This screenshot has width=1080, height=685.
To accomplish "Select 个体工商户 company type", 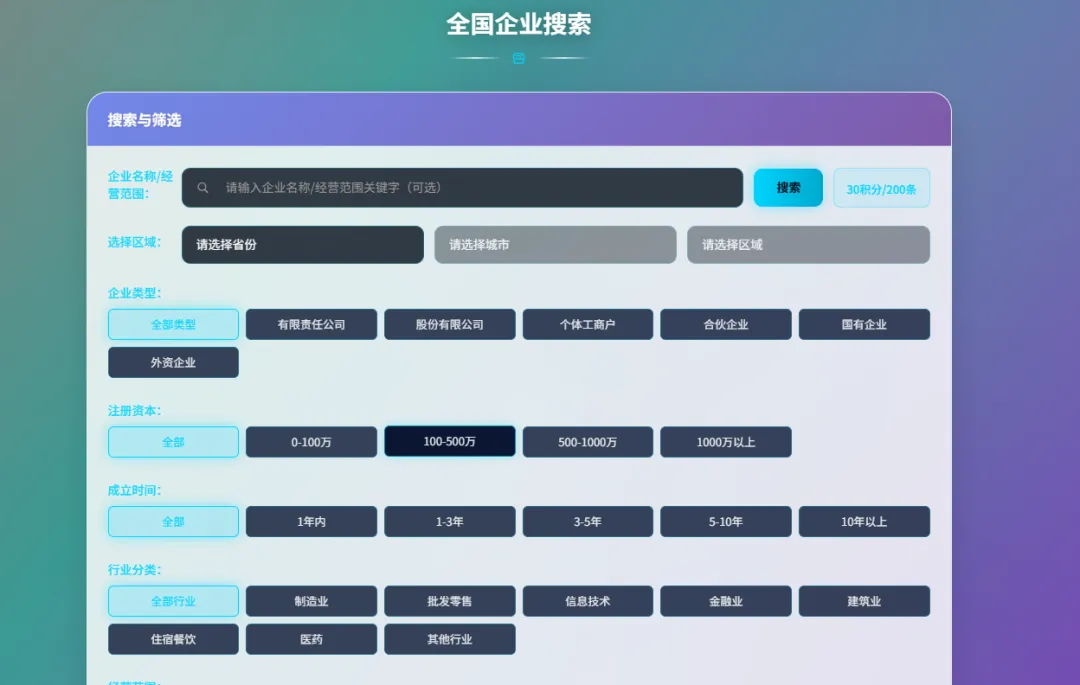I will point(587,323).
